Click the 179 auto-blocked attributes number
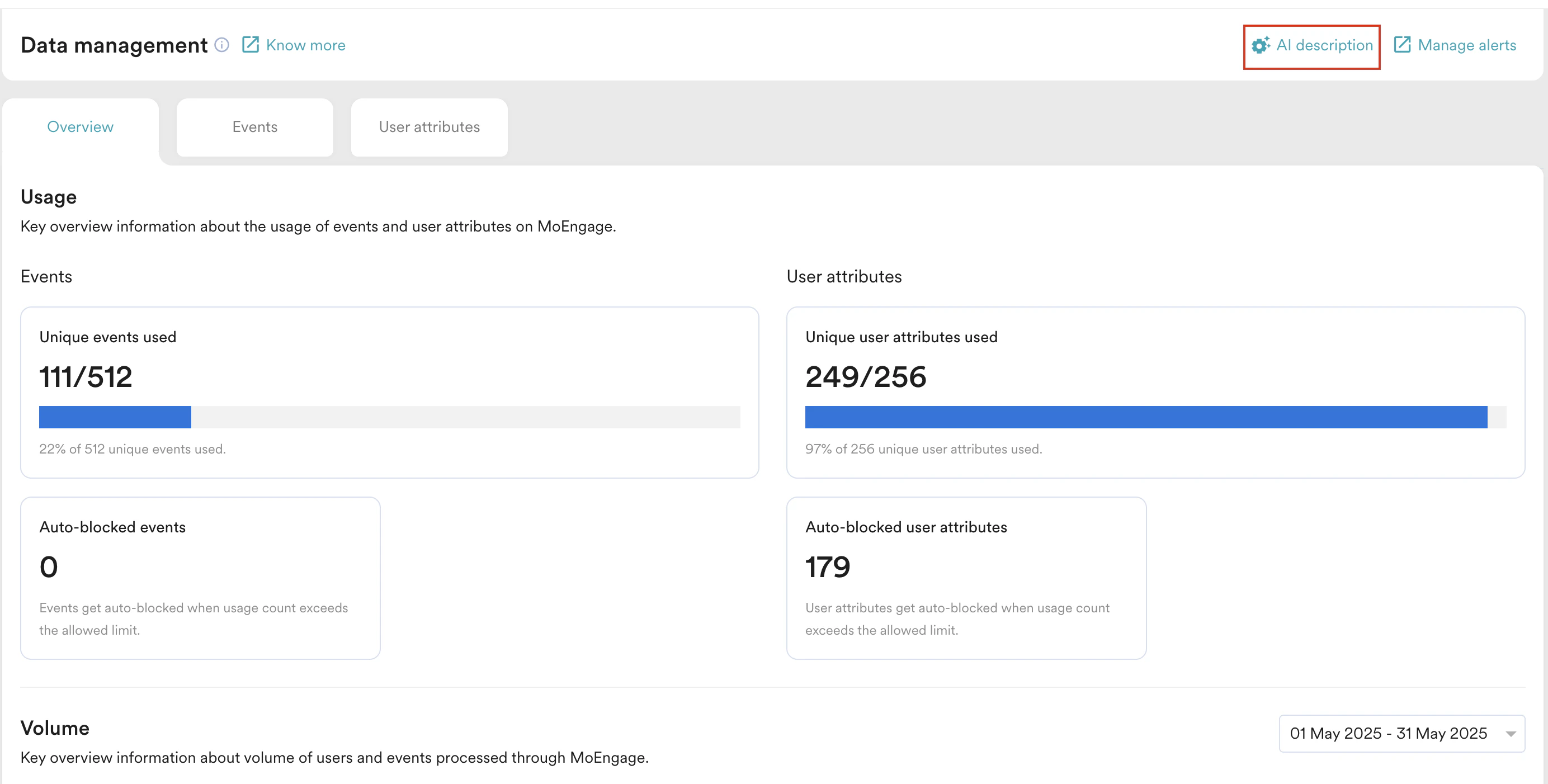Screen dimensions: 1548x784 pyautogui.click(x=828, y=567)
